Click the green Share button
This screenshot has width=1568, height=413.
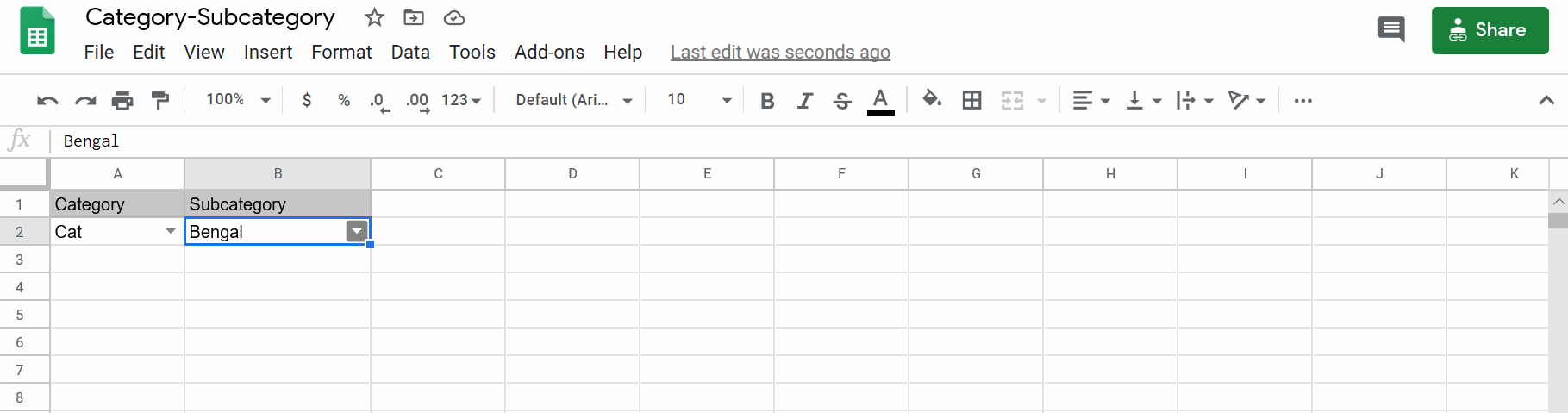click(1490, 30)
